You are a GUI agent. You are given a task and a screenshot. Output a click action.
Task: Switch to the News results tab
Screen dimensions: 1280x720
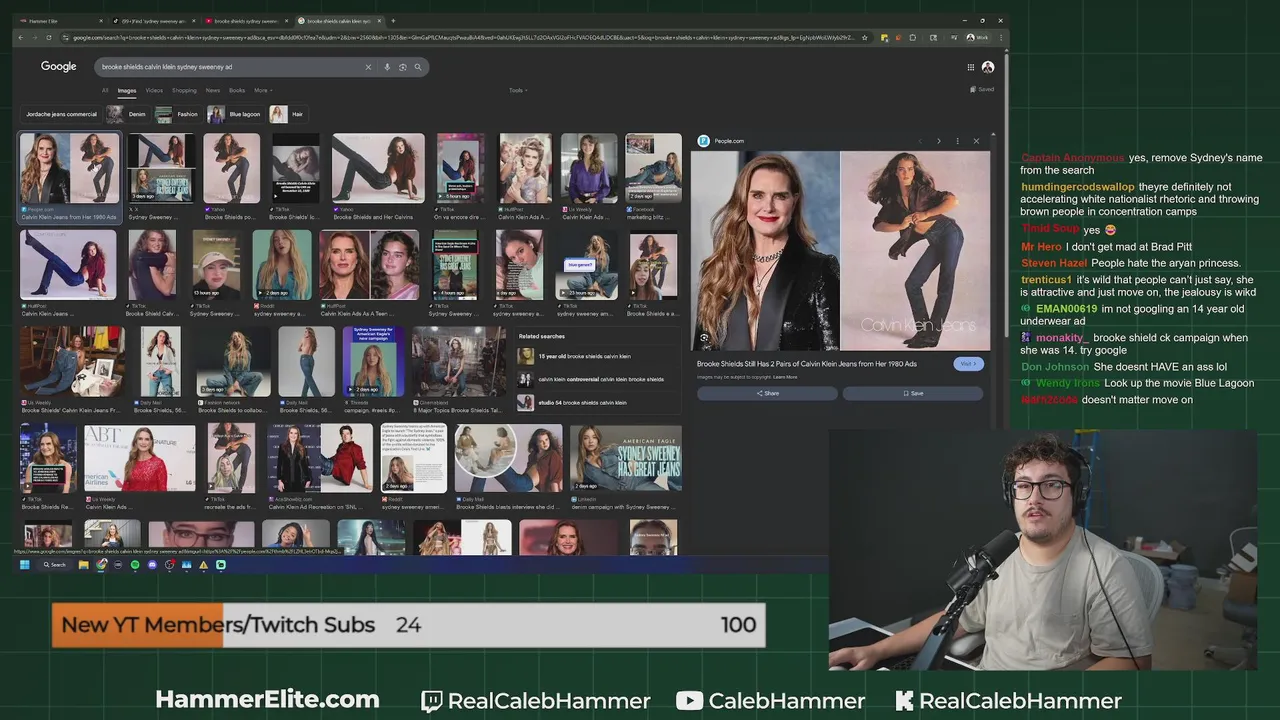(x=213, y=90)
